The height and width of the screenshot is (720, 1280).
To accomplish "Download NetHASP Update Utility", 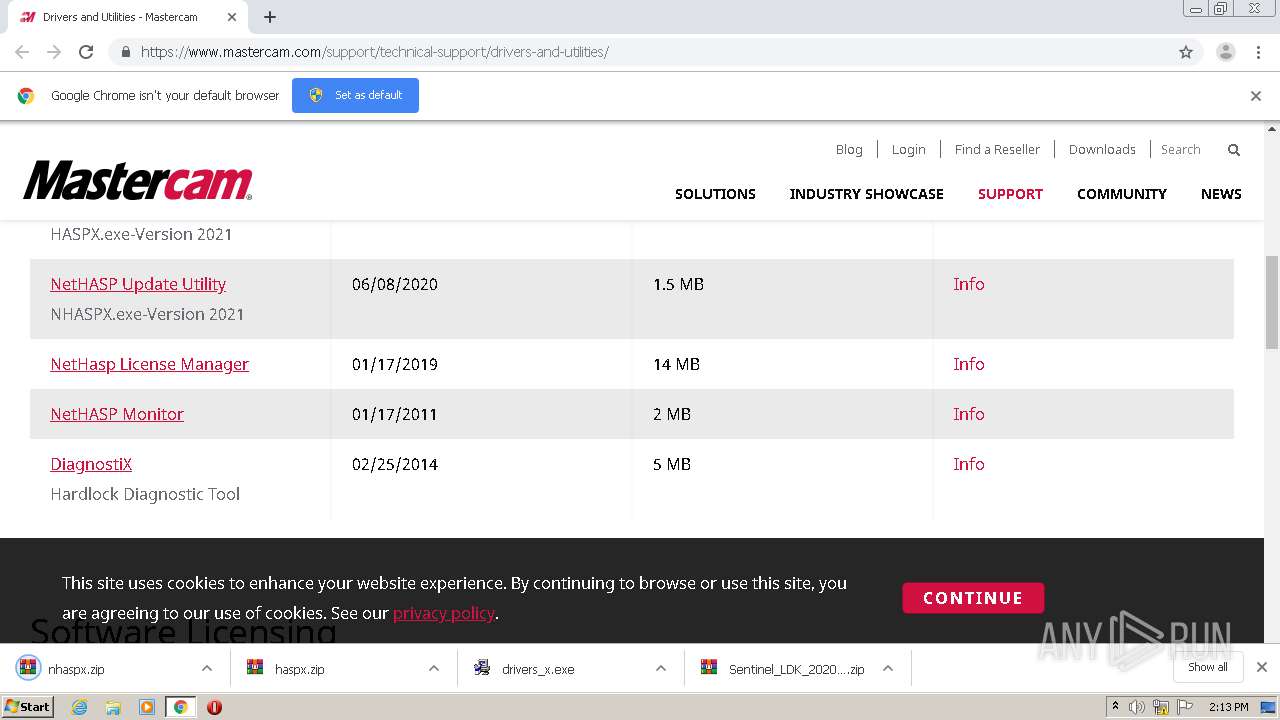I will click(x=138, y=284).
